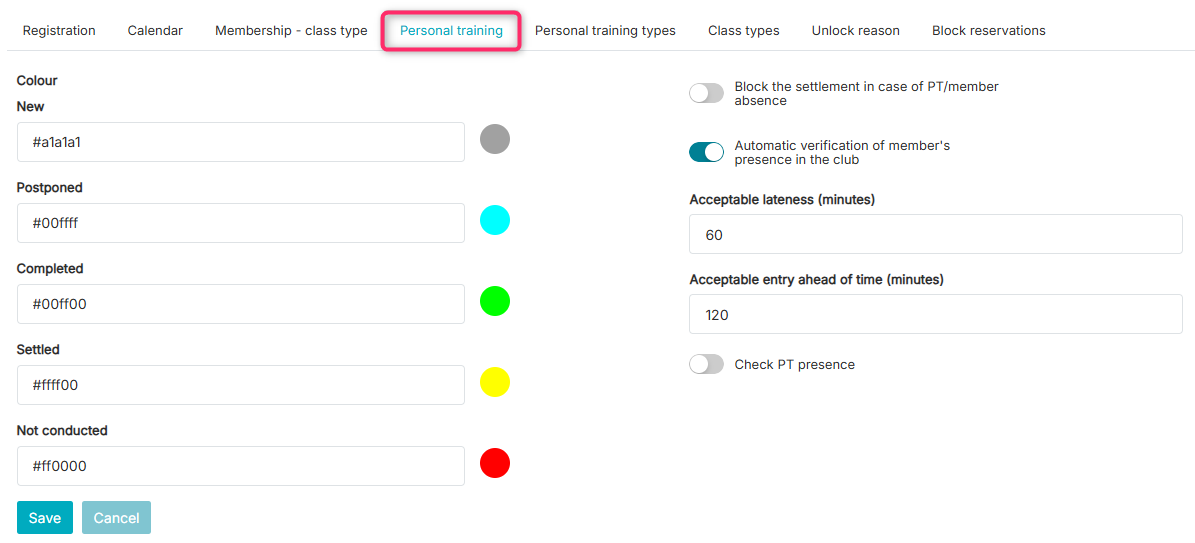The width and height of the screenshot is (1195, 543).
Task: Click the New colour hex input field
Action: pyautogui.click(x=241, y=142)
